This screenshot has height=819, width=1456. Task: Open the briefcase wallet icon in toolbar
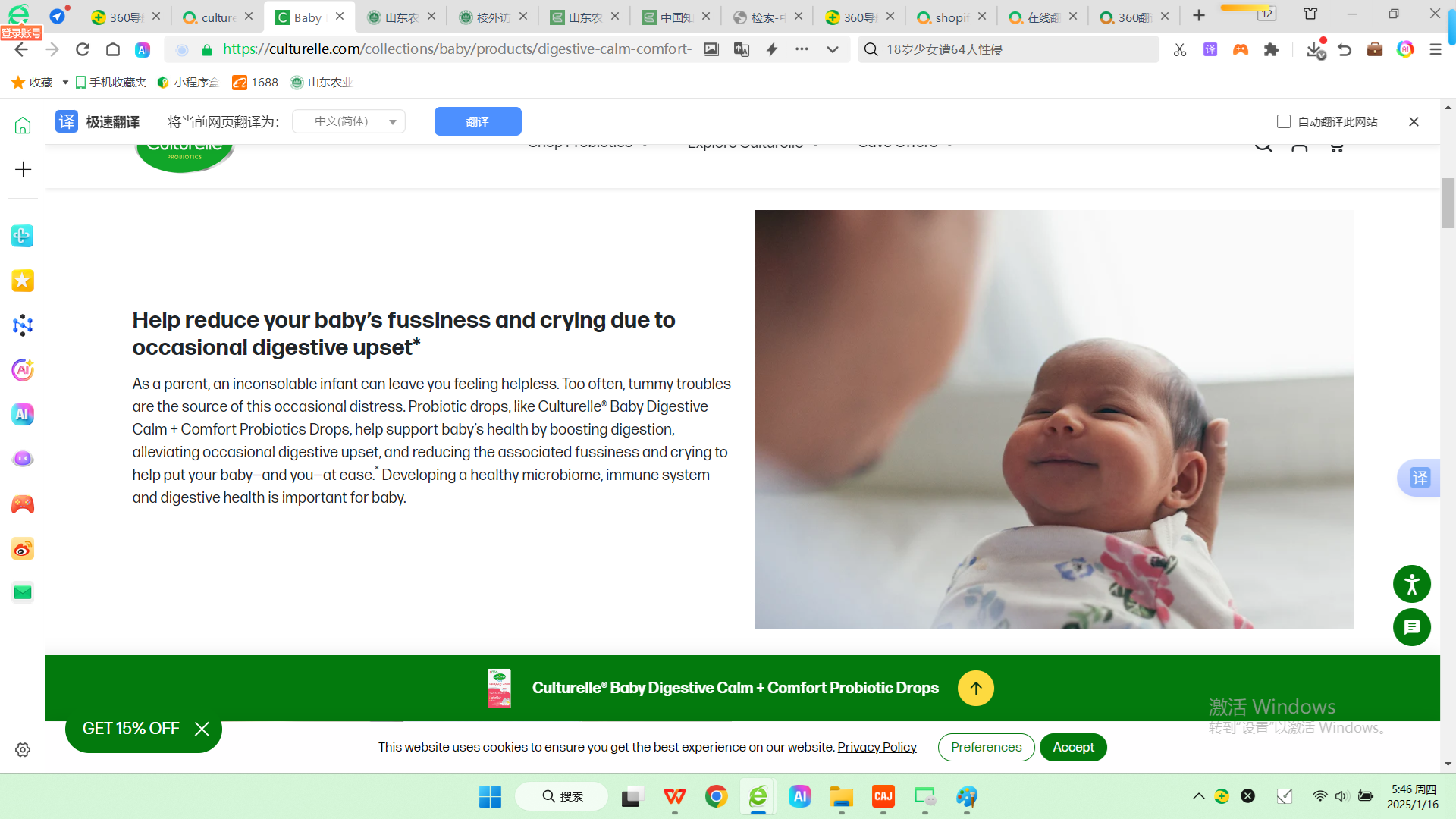tap(1375, 49)
